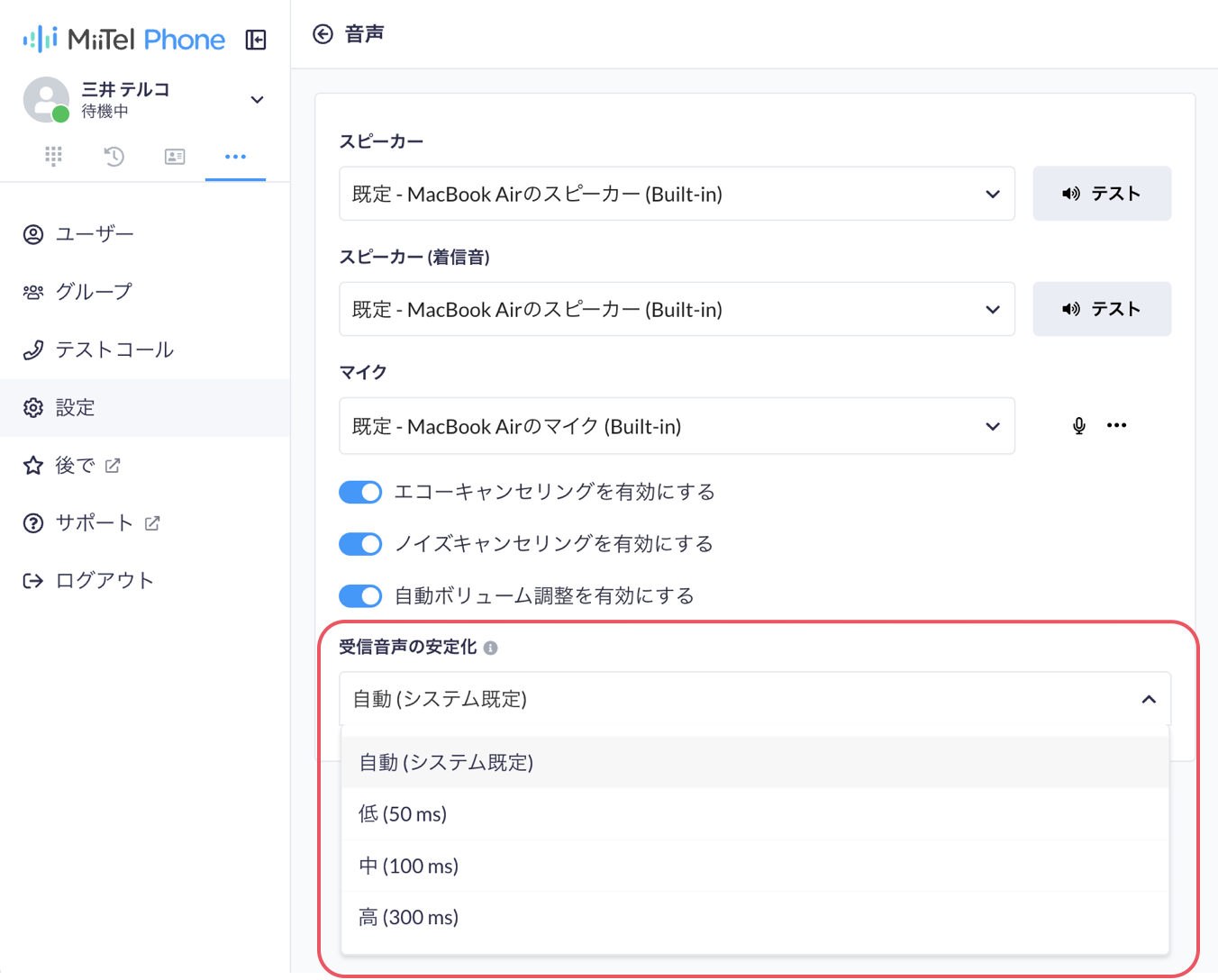Click the user avatar picture

pos(46,99)
